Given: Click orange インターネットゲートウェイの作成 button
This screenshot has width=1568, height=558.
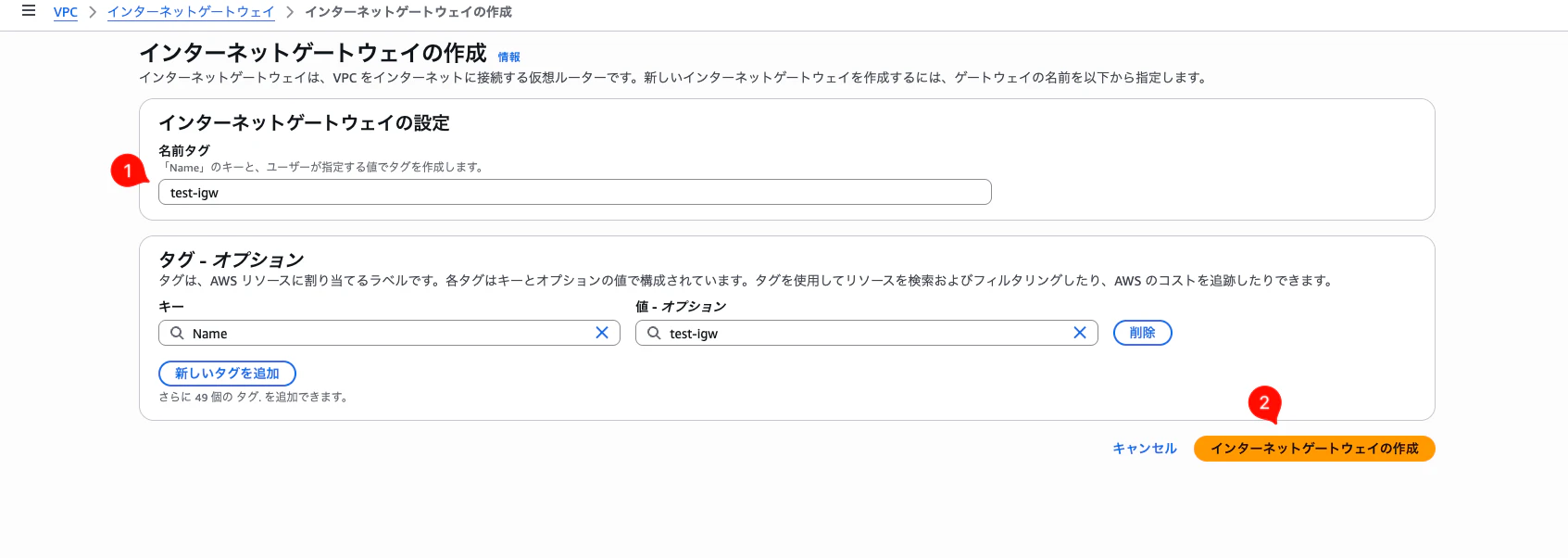Looking at the screenshot, I should tap(1314, 449).
